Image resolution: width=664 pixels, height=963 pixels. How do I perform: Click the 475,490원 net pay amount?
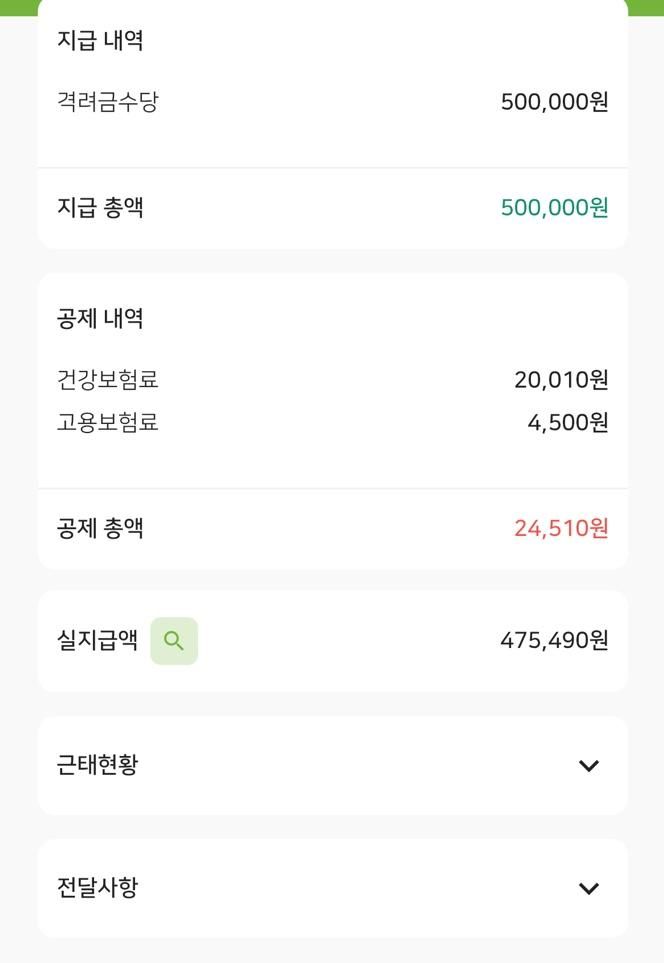pyautogui.click(x=554, y=640)
